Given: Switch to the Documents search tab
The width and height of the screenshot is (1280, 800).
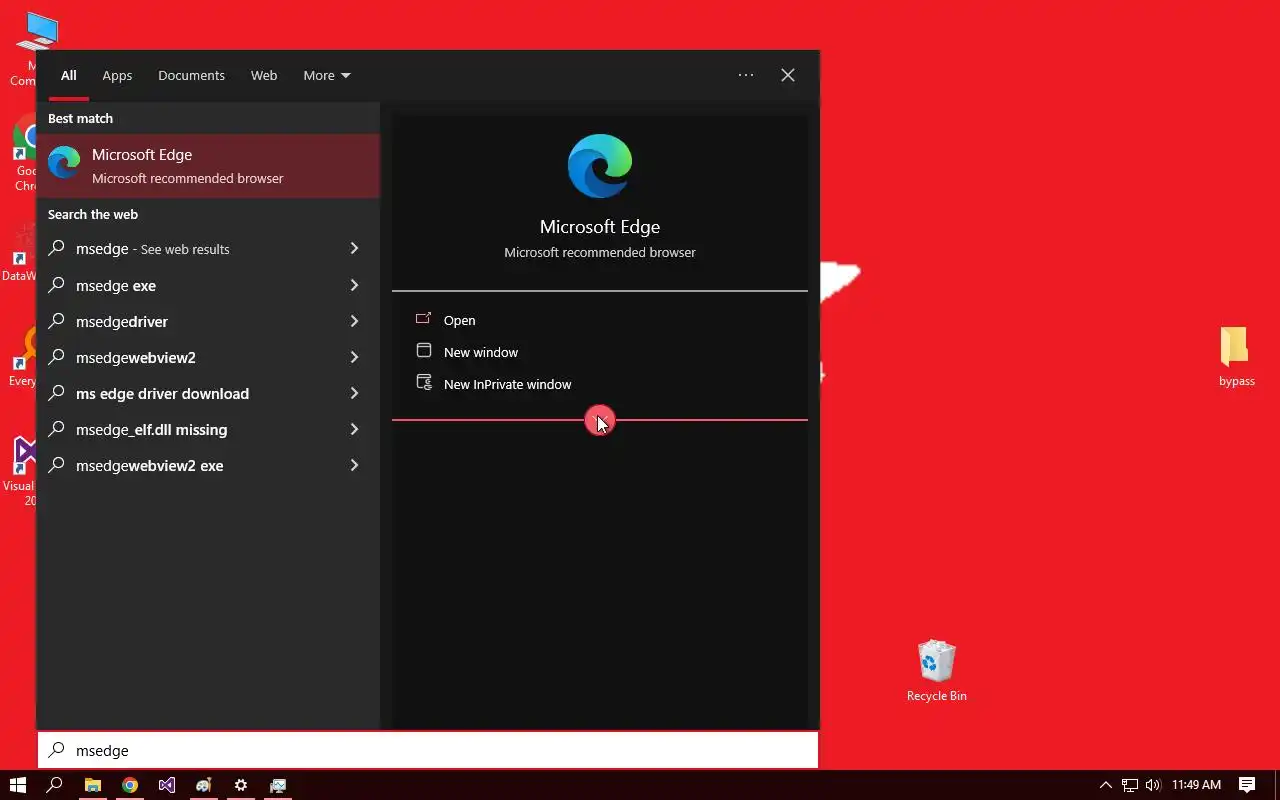Looking at the screenshot, I should [191, 75].
